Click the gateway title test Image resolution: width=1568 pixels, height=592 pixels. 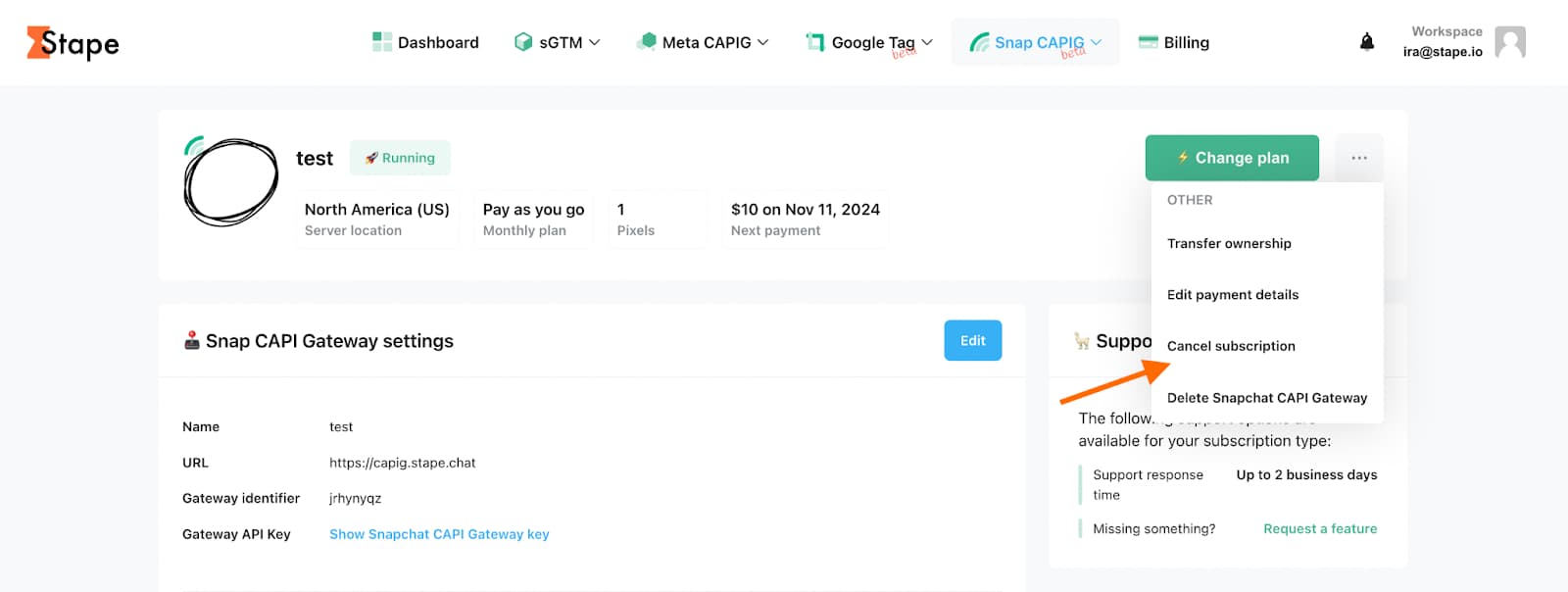pos(315,158)
